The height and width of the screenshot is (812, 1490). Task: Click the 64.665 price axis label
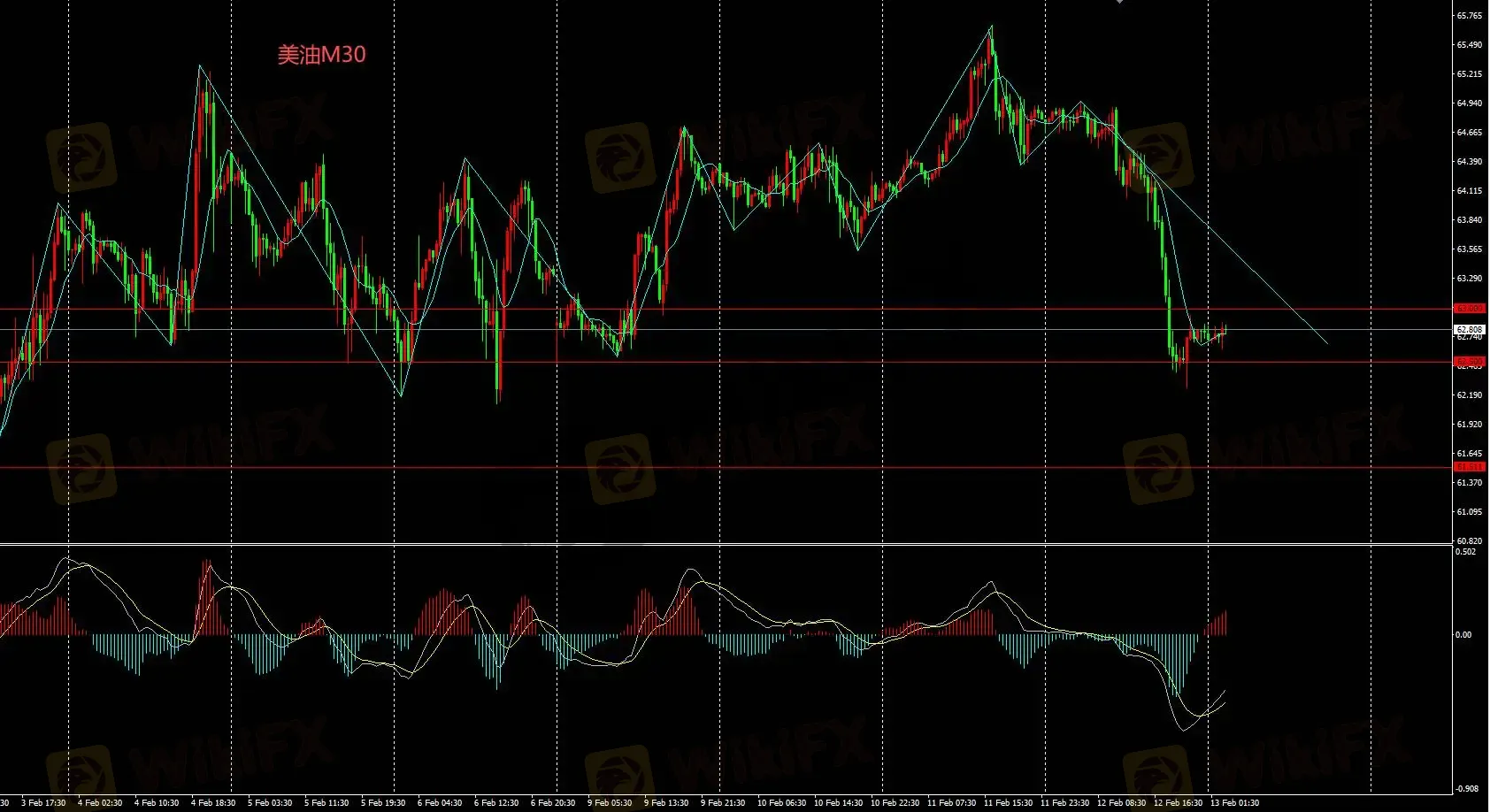tap(1470, 133)
